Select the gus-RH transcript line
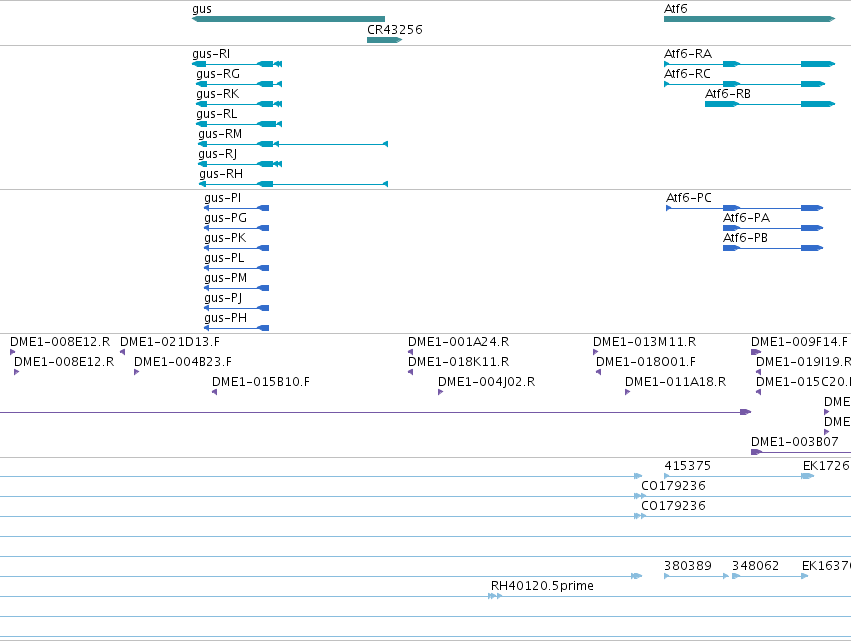 (294, 185)
